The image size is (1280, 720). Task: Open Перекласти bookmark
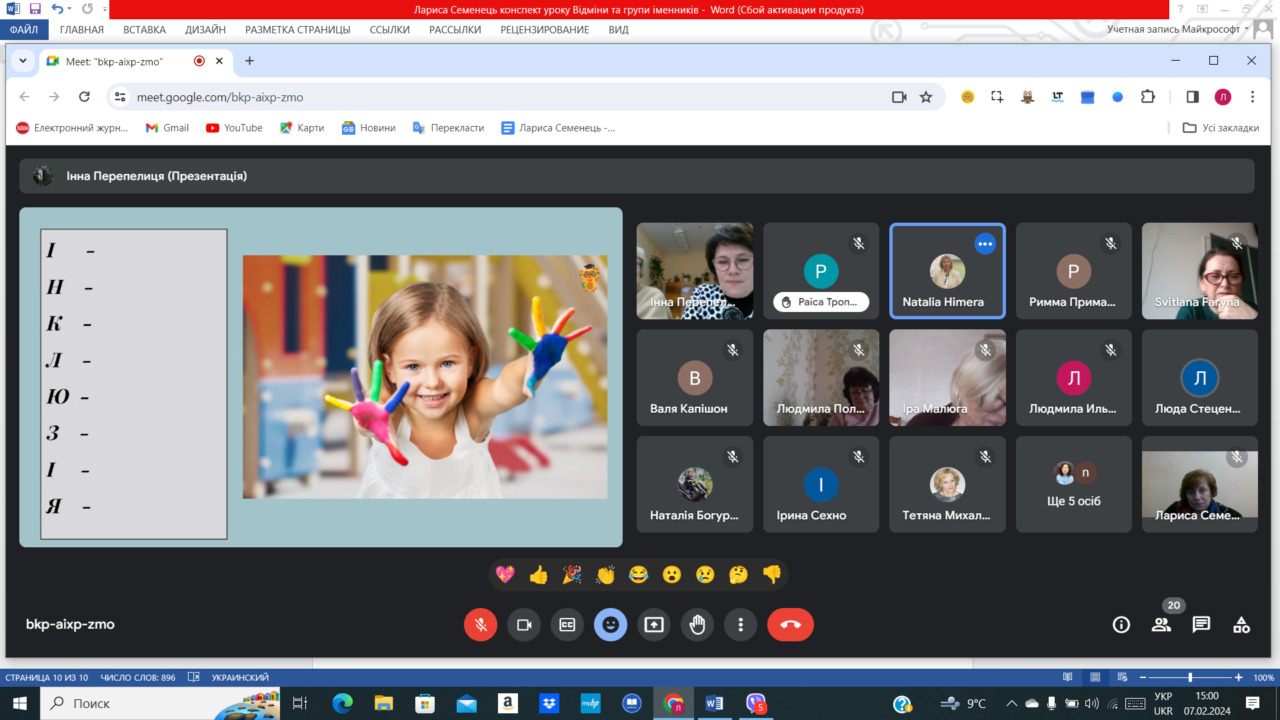click(x=448, y=128)
